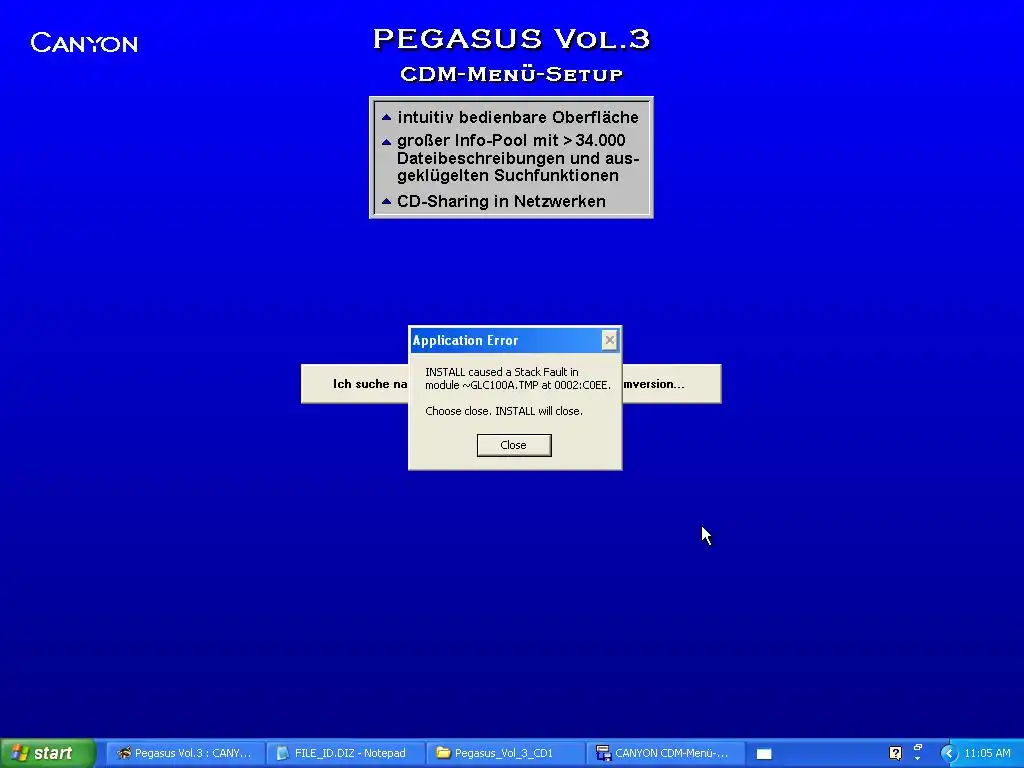Click the PEGASUS VOL.3 heading
This screenshot has height=768, width=1024.
coord(511,39)
